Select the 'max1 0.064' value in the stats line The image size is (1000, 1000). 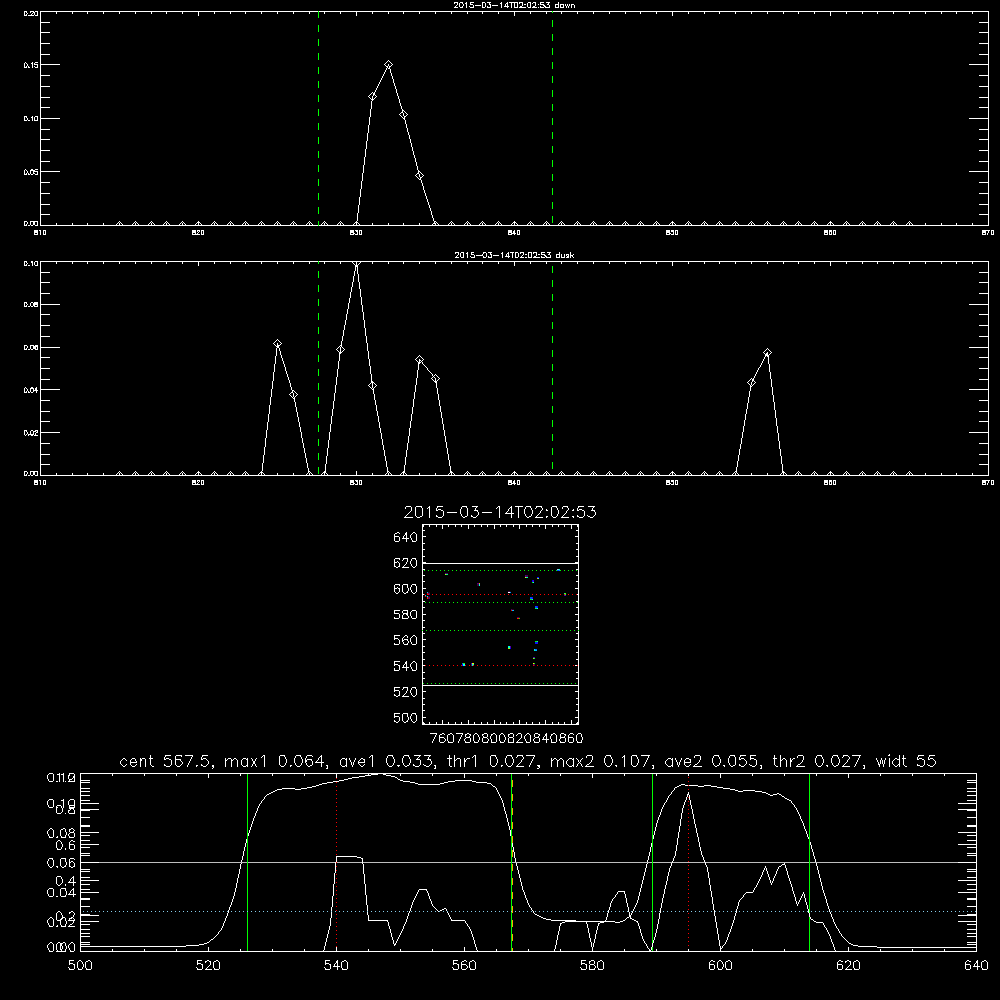coord(276,761)
